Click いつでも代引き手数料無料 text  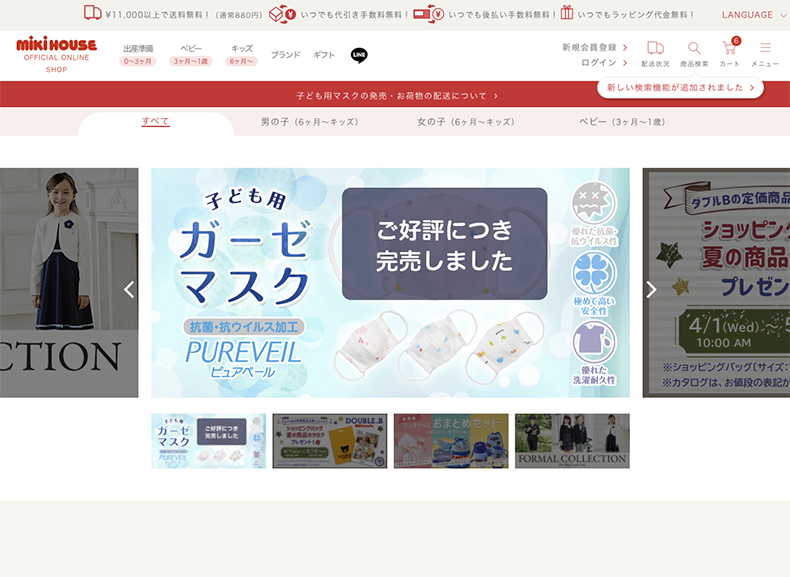click(x=354, y=15)
